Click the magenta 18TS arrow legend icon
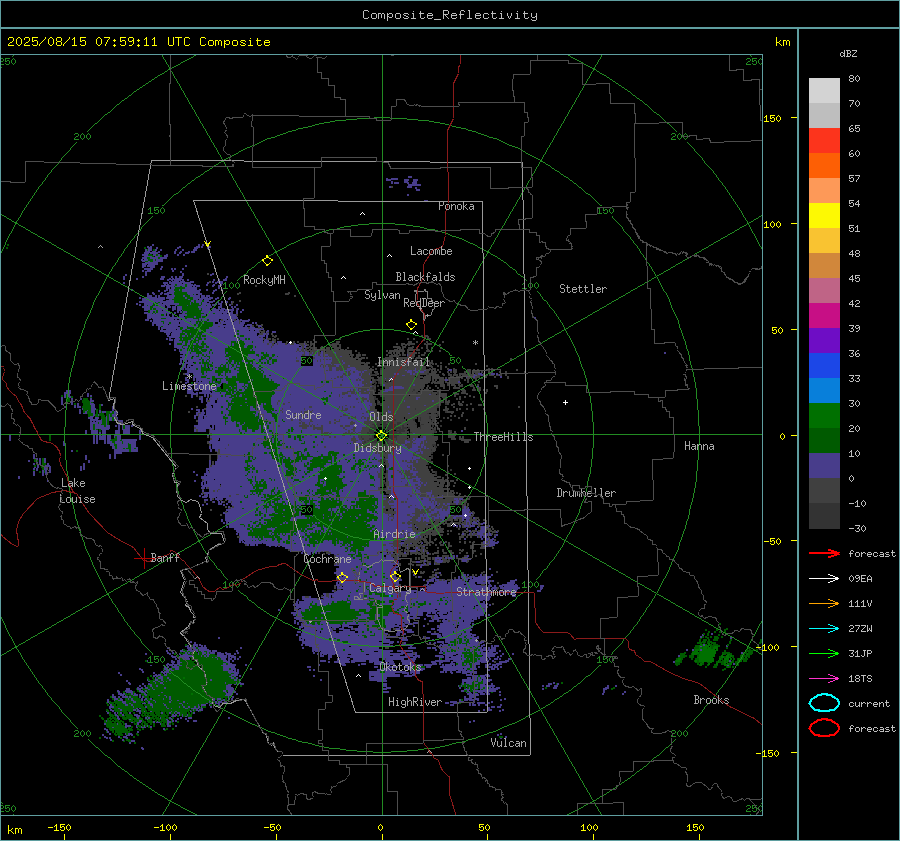Viewport: 900px width, 841px height. point(824,679)
